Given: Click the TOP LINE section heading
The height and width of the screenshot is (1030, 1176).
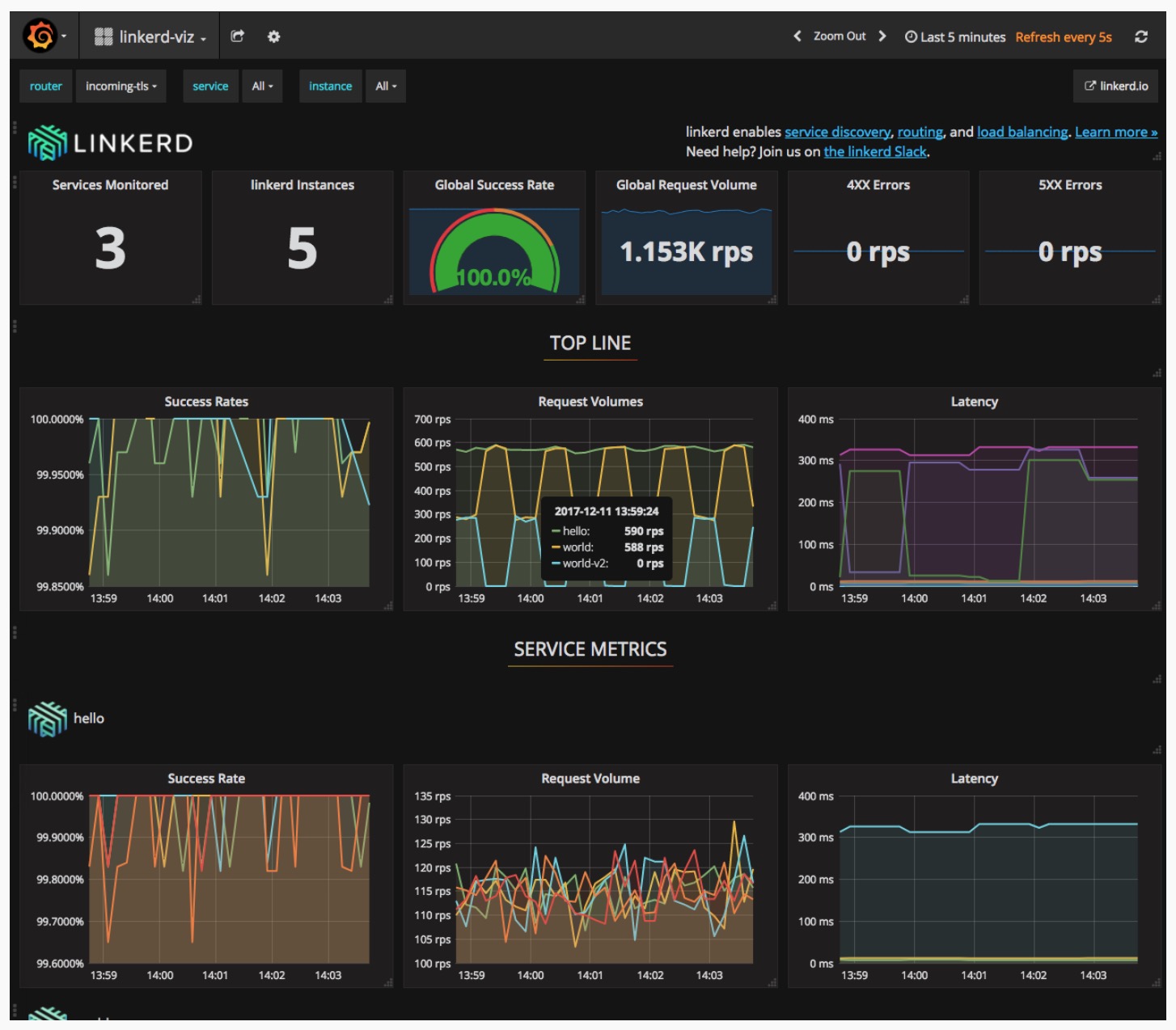Looking at the screenshot, I should coord(590,344).
